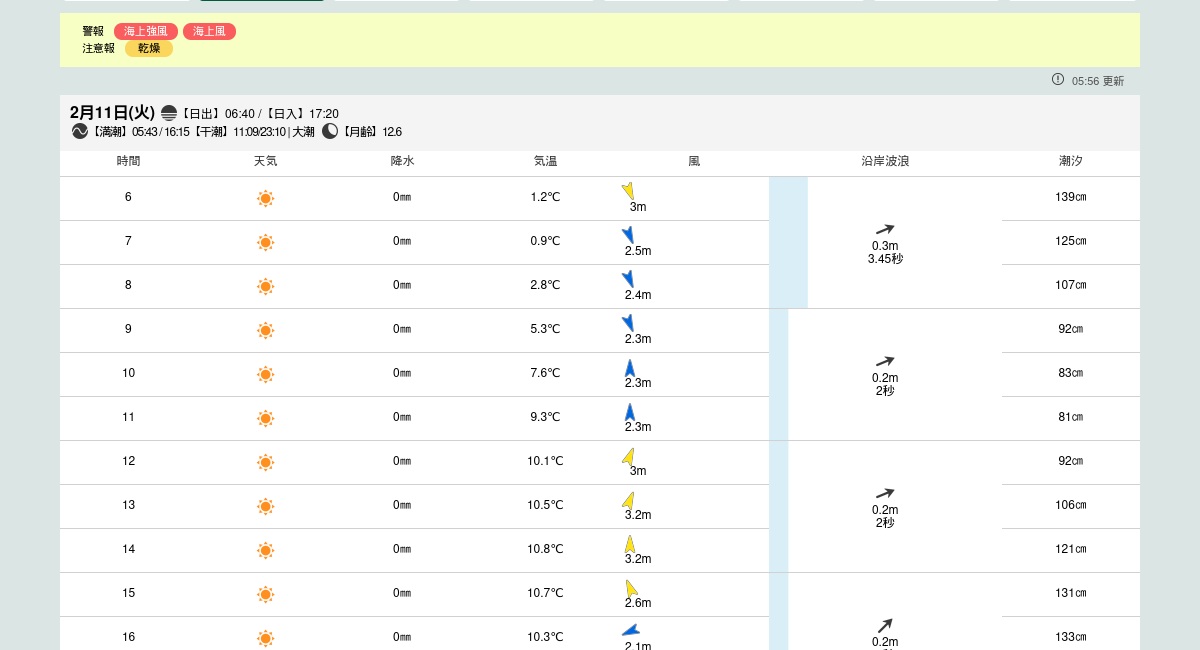Image resolution: width=1200 pixels, height=650 pixels.
Task: Click the wave direction arrow above 0.3m
Action: [x=885, y=229]
